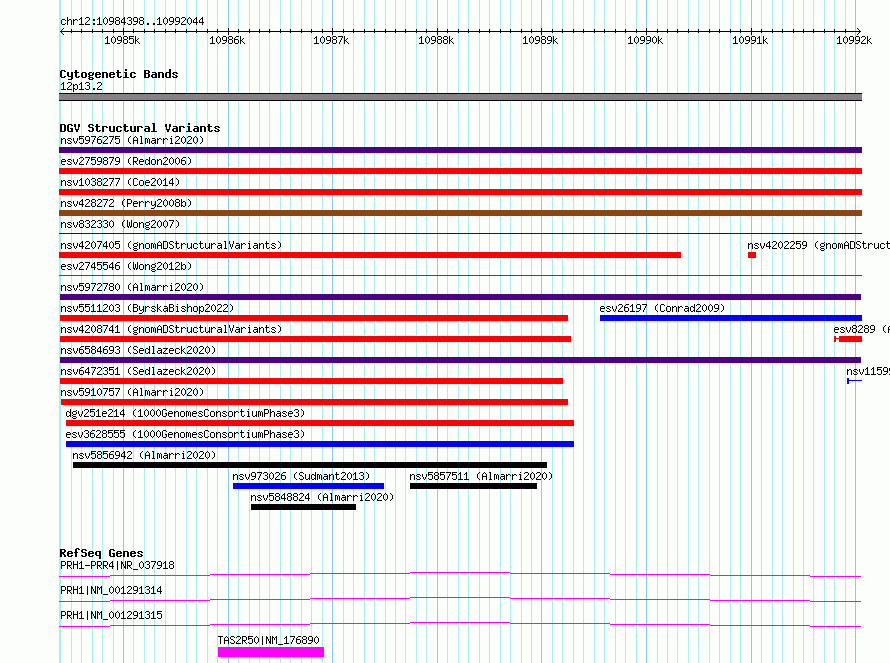This screenshot has height=663, width=890.
Task: Click nsv6584693 (Sedlazeck2020) label
Action: [138, 350]
